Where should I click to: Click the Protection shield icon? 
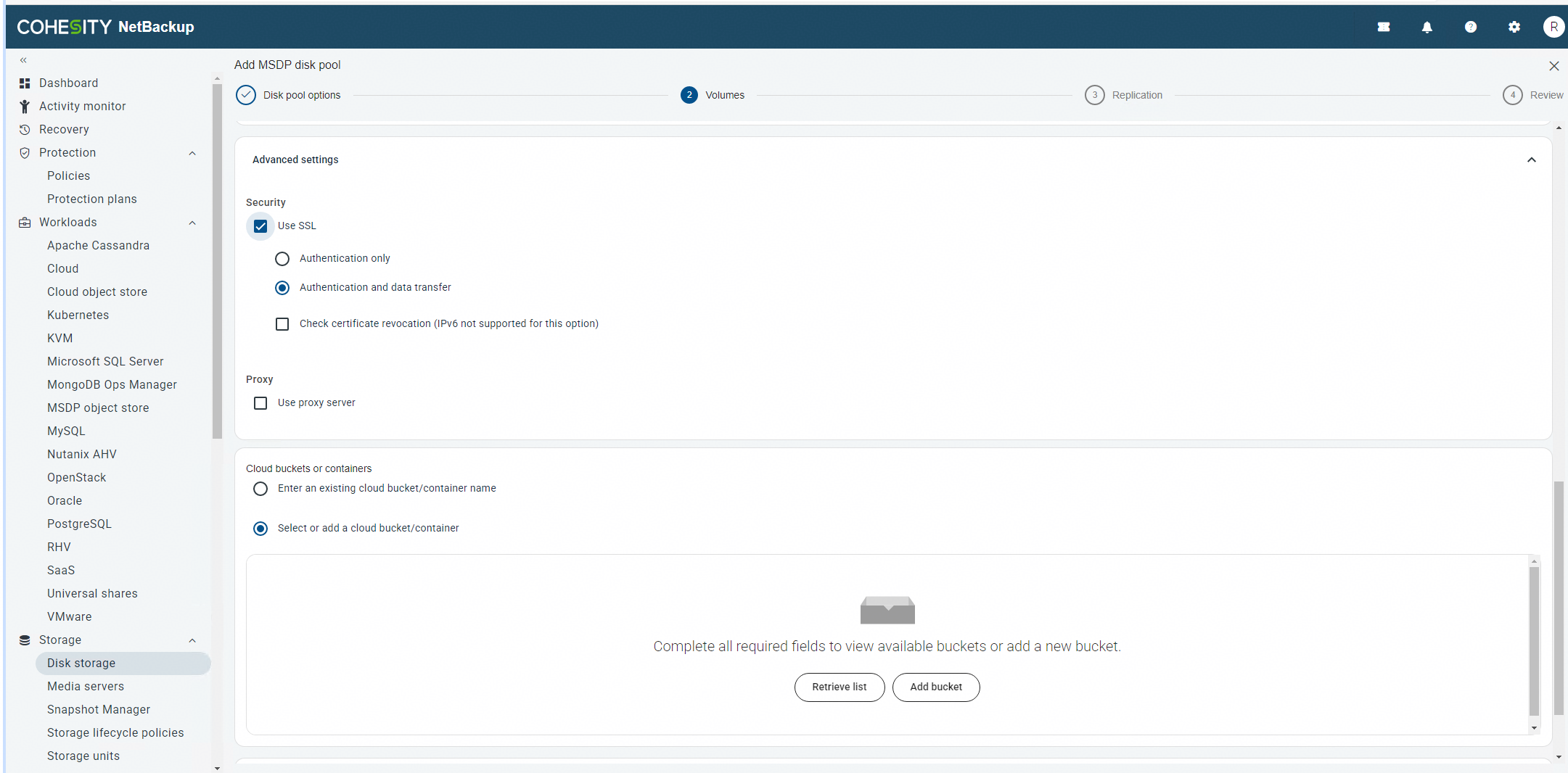[25, 153]
